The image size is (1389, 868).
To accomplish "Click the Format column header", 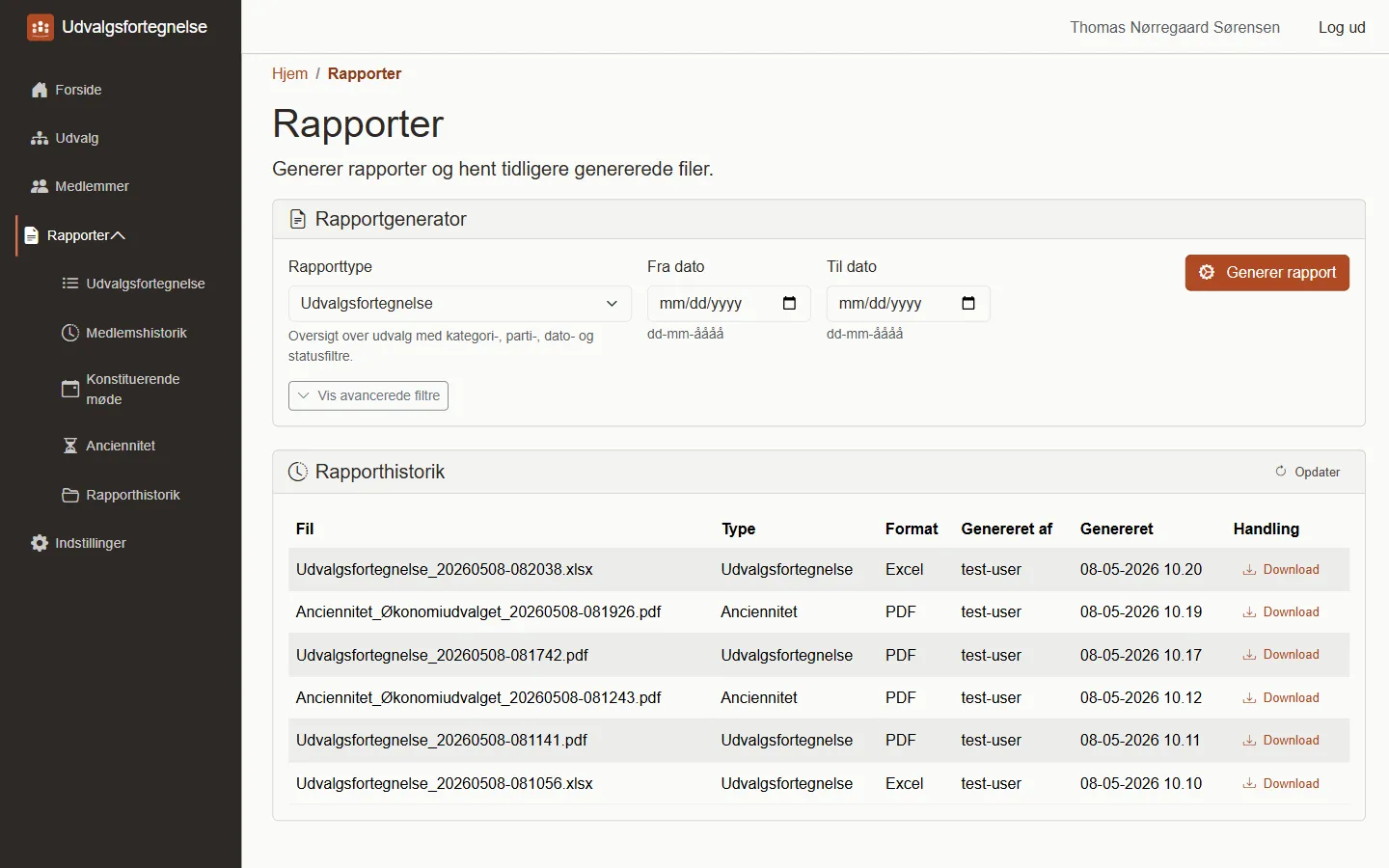I will (912, 529).
